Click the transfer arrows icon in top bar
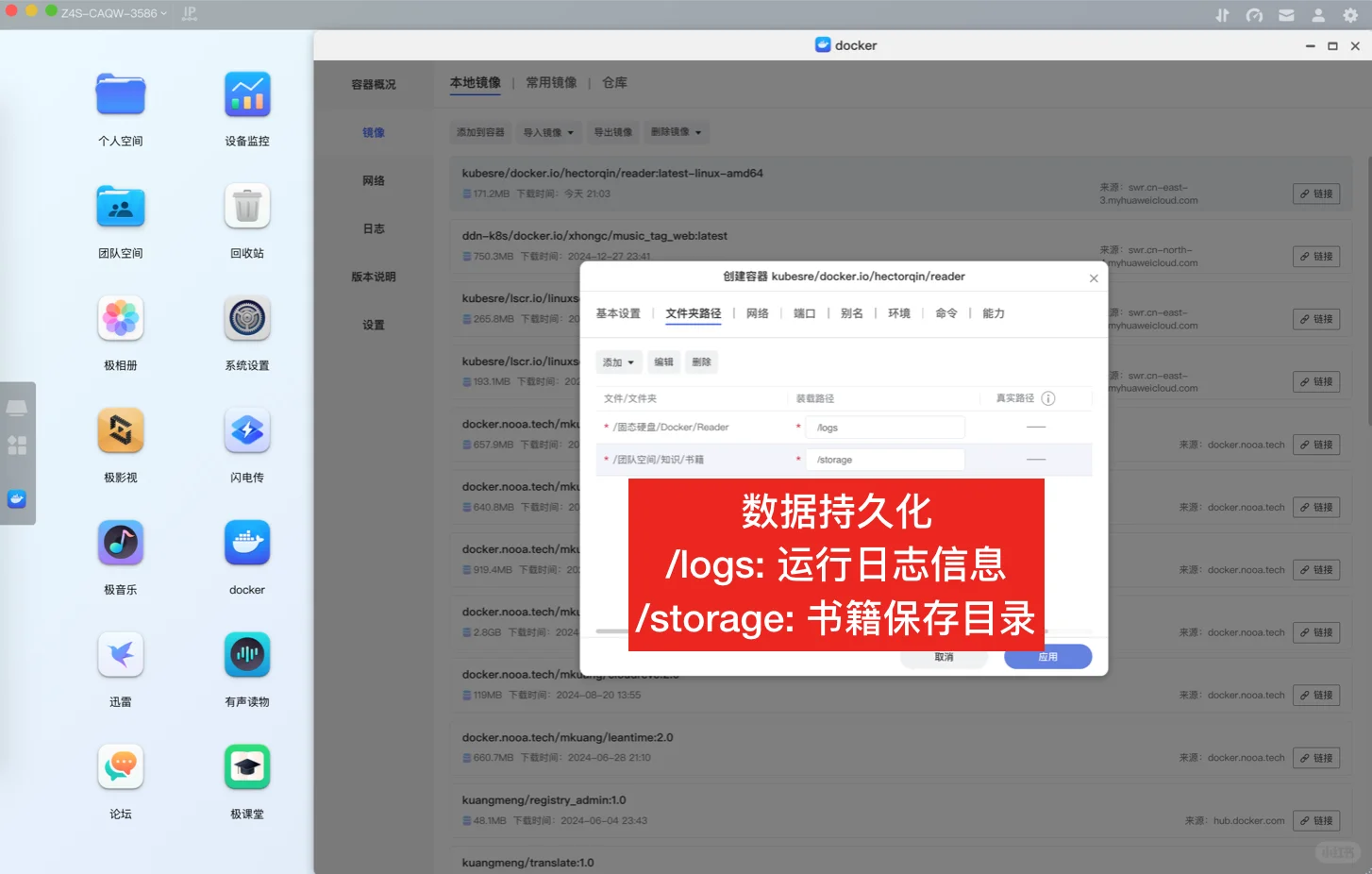Screen dimensions: 1372x874 (1222, 15)
